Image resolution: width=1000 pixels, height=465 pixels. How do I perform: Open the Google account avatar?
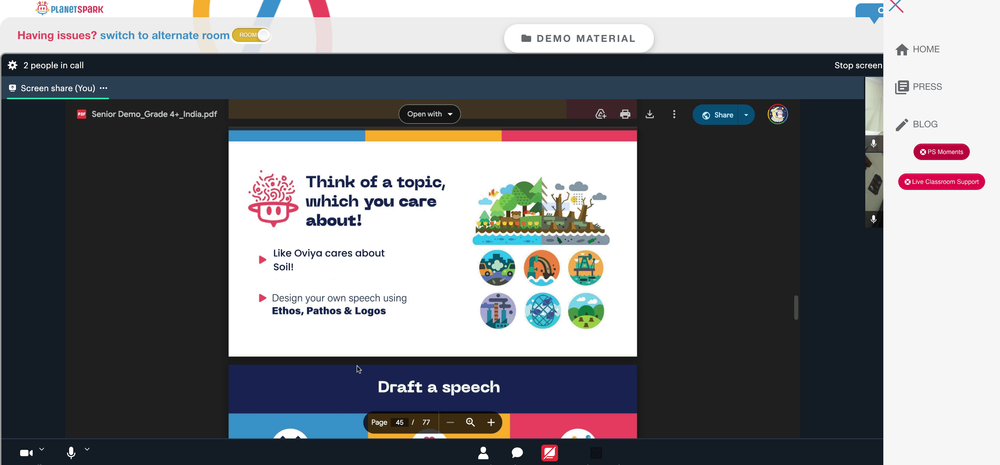(777, 115)
